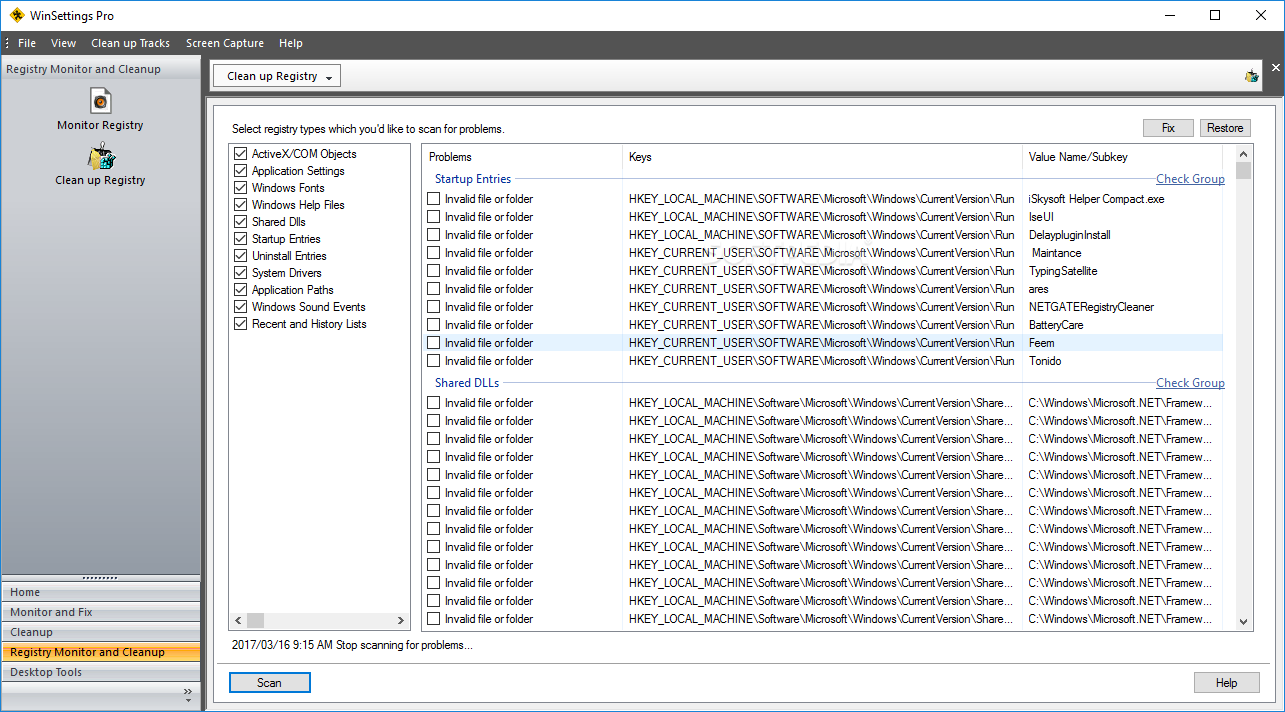Click the WinSettings Pro title bar icon
Screen dimensions: 1285x712
pos(16,15)
